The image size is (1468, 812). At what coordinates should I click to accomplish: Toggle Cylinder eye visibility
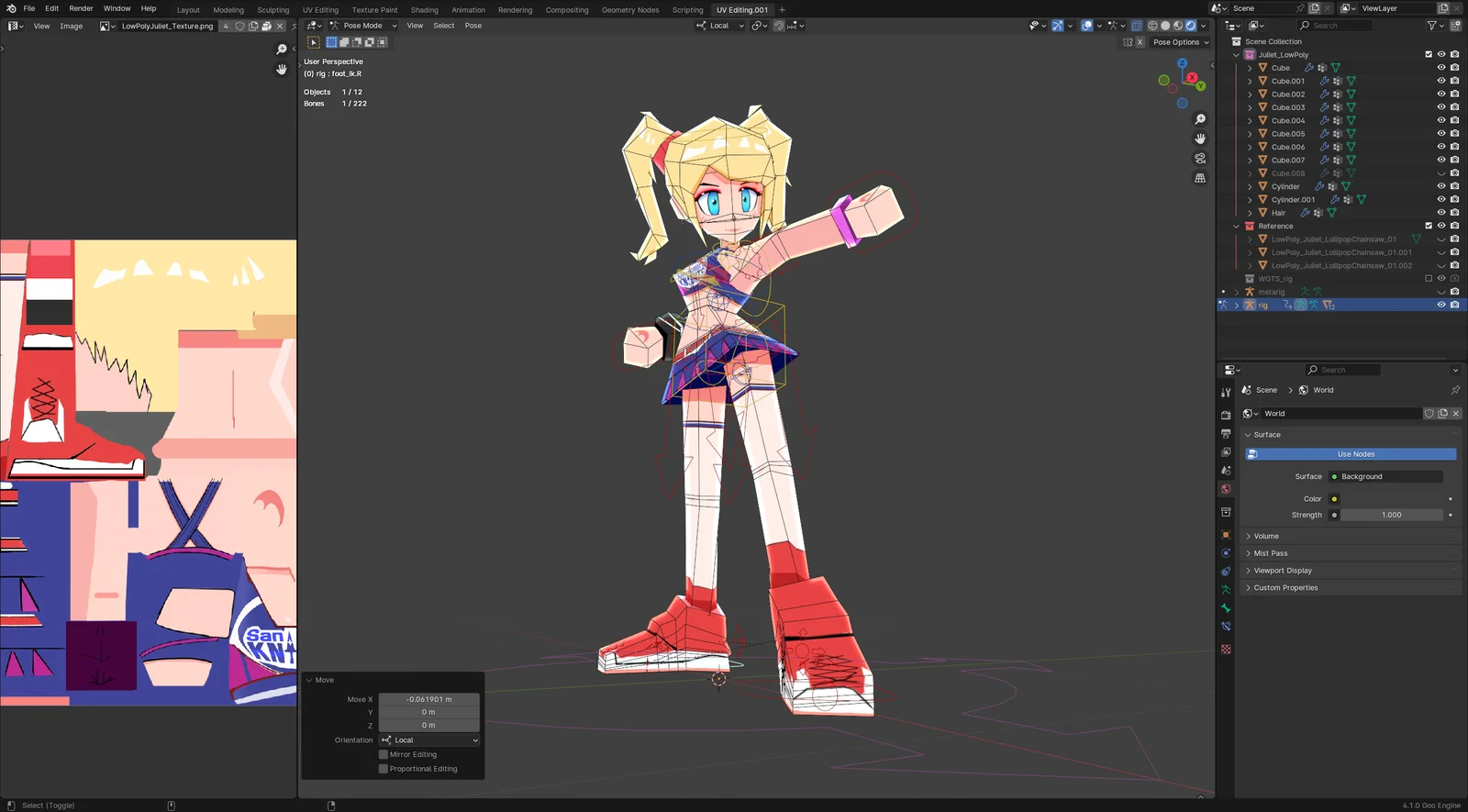click(x=1441, y=186)
